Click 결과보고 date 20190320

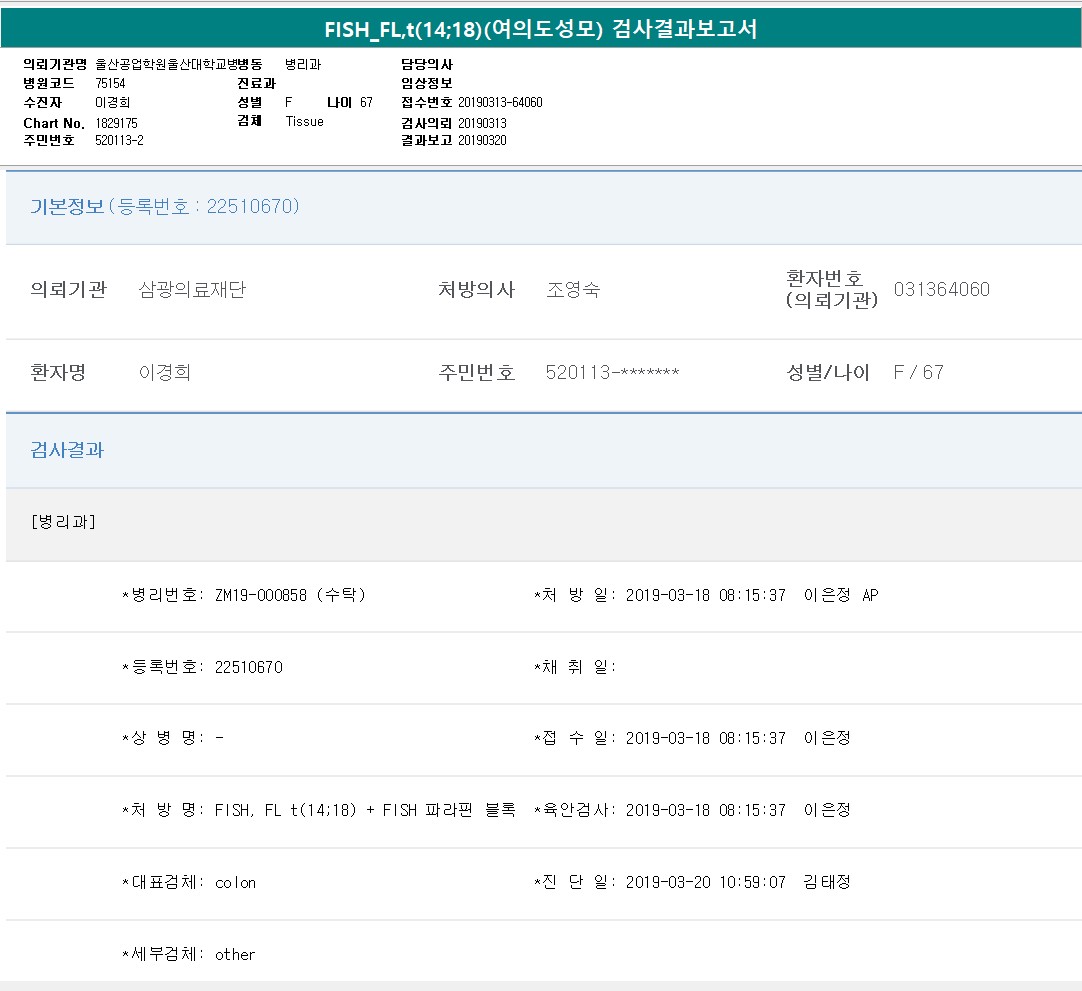(482, 140)
